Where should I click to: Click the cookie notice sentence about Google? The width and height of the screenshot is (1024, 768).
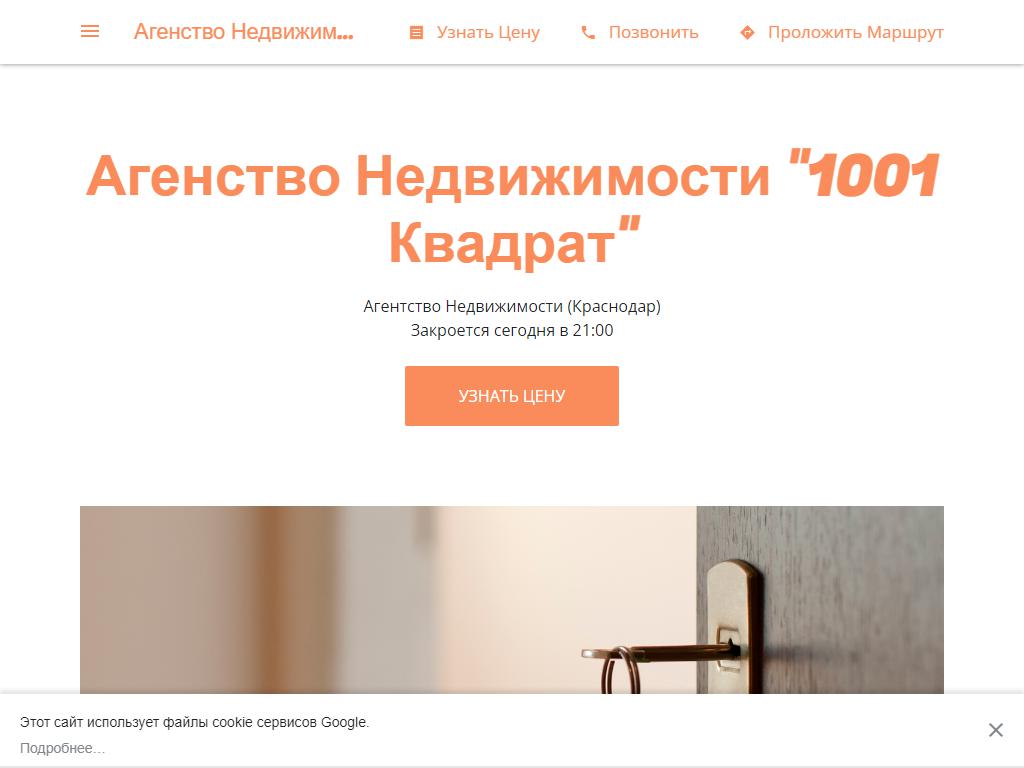click(194, 722)
